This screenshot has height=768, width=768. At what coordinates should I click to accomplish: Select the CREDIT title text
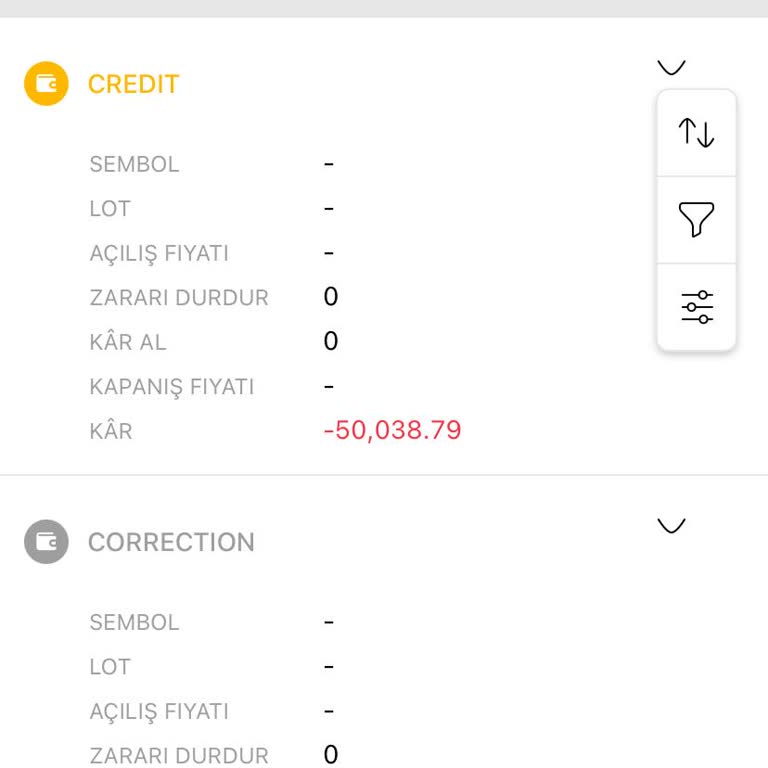point(133,84)
